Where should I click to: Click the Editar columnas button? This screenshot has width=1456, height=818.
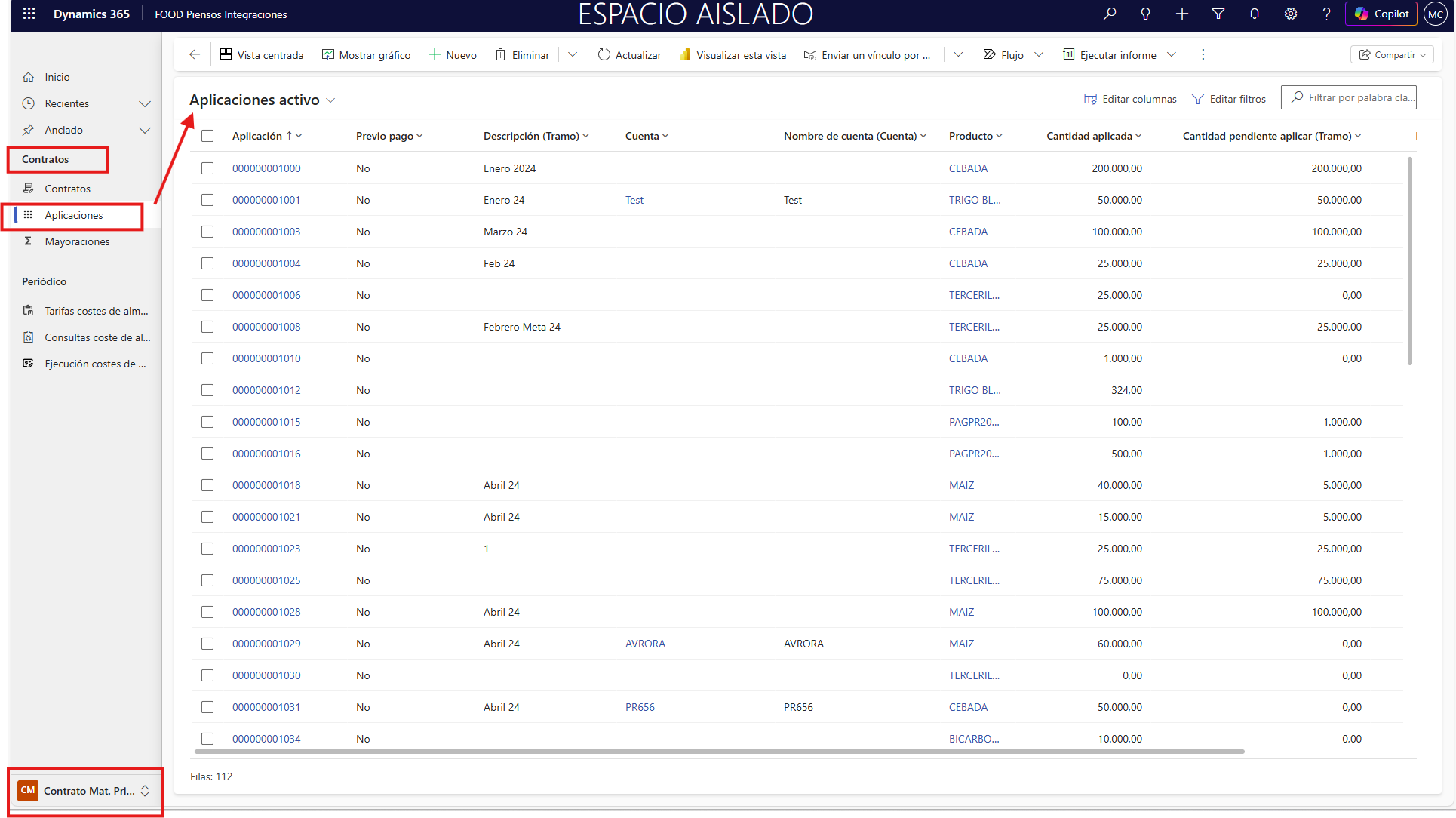click(x=1130, y=99)
